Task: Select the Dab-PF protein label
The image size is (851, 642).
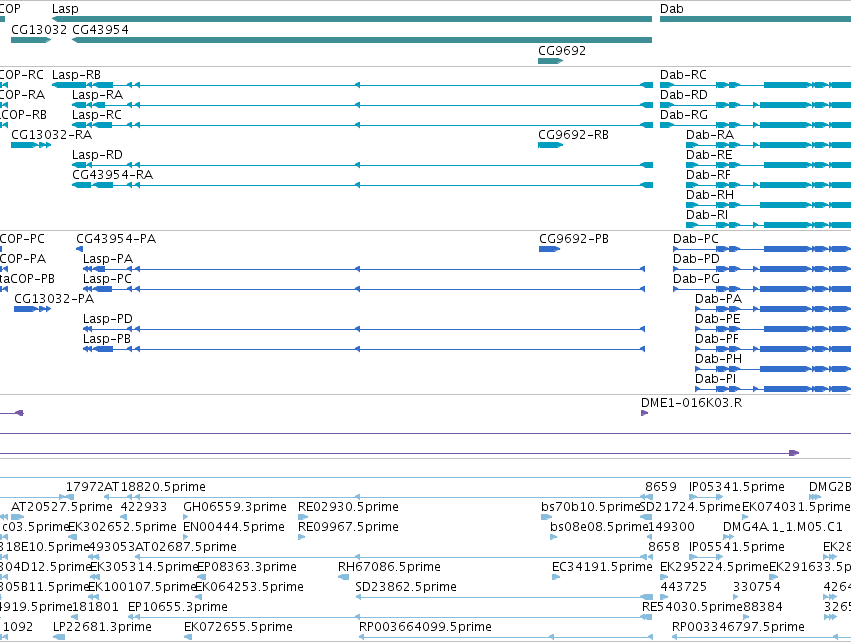Action: [x=717, y=339]
